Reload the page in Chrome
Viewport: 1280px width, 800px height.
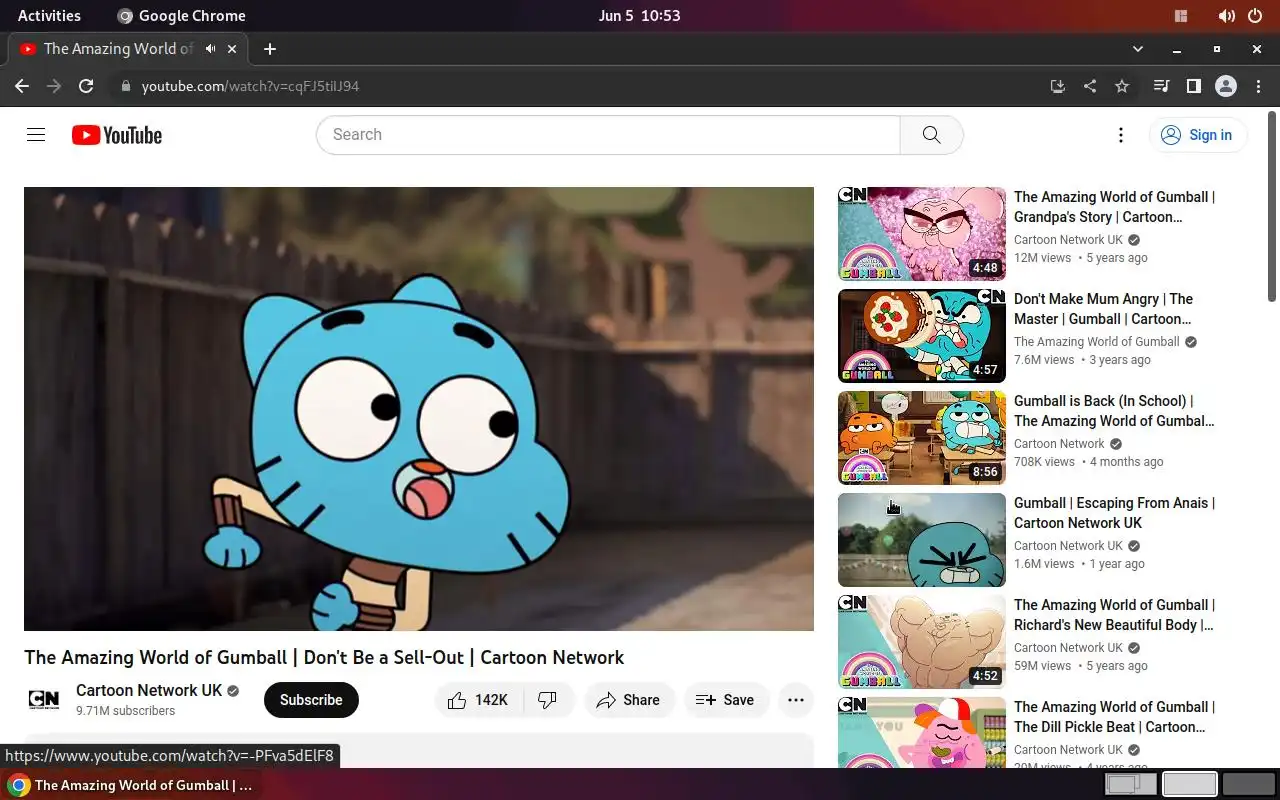pos(86,86)
